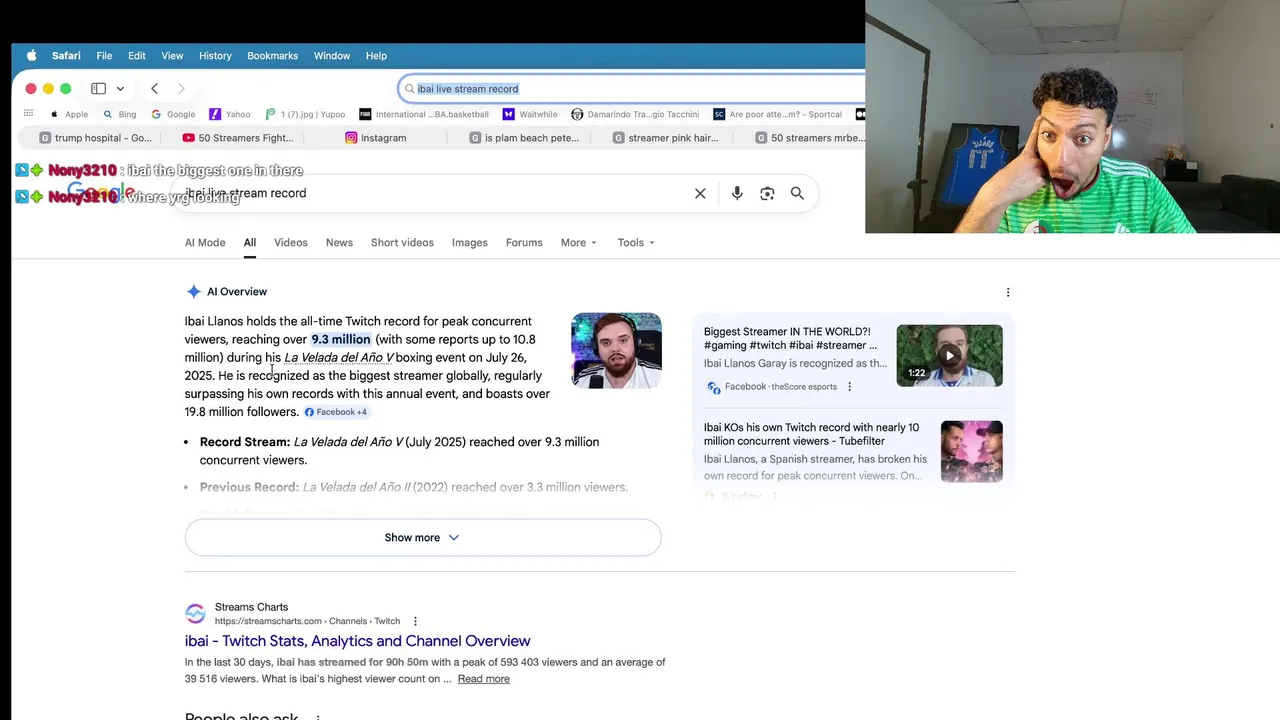Open the three-dot menu beside streamscharts.com
Image resolution: width=1280 pixels, height=720 pixels.
415,621
